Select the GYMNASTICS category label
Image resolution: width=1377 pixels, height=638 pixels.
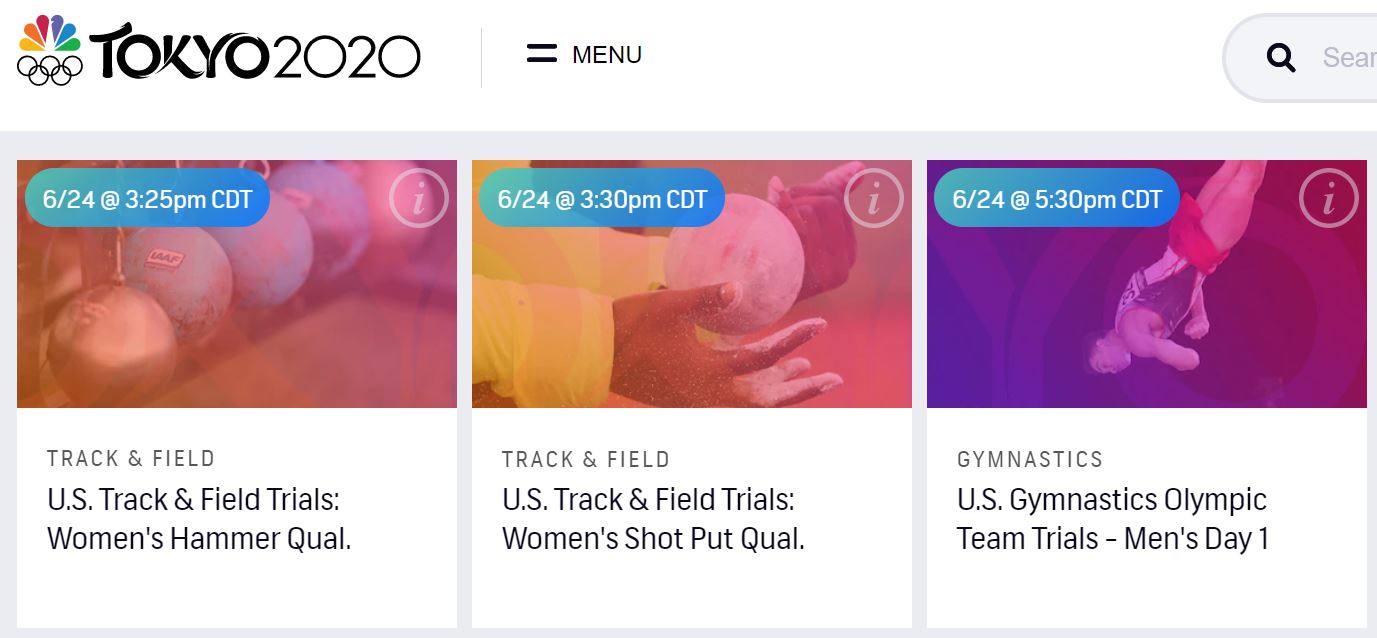tap(1030, 459)
